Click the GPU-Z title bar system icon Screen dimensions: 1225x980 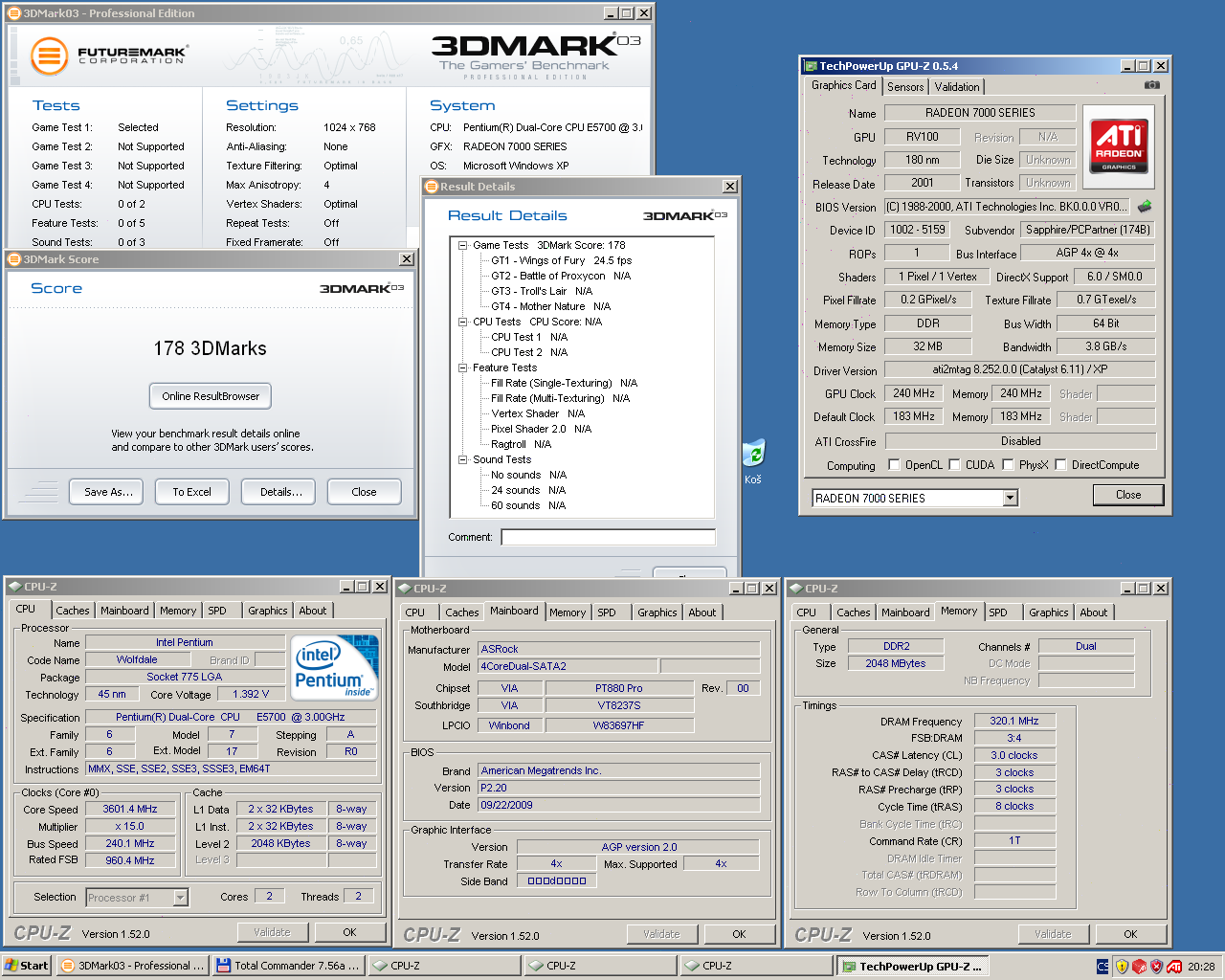point(811,66)
